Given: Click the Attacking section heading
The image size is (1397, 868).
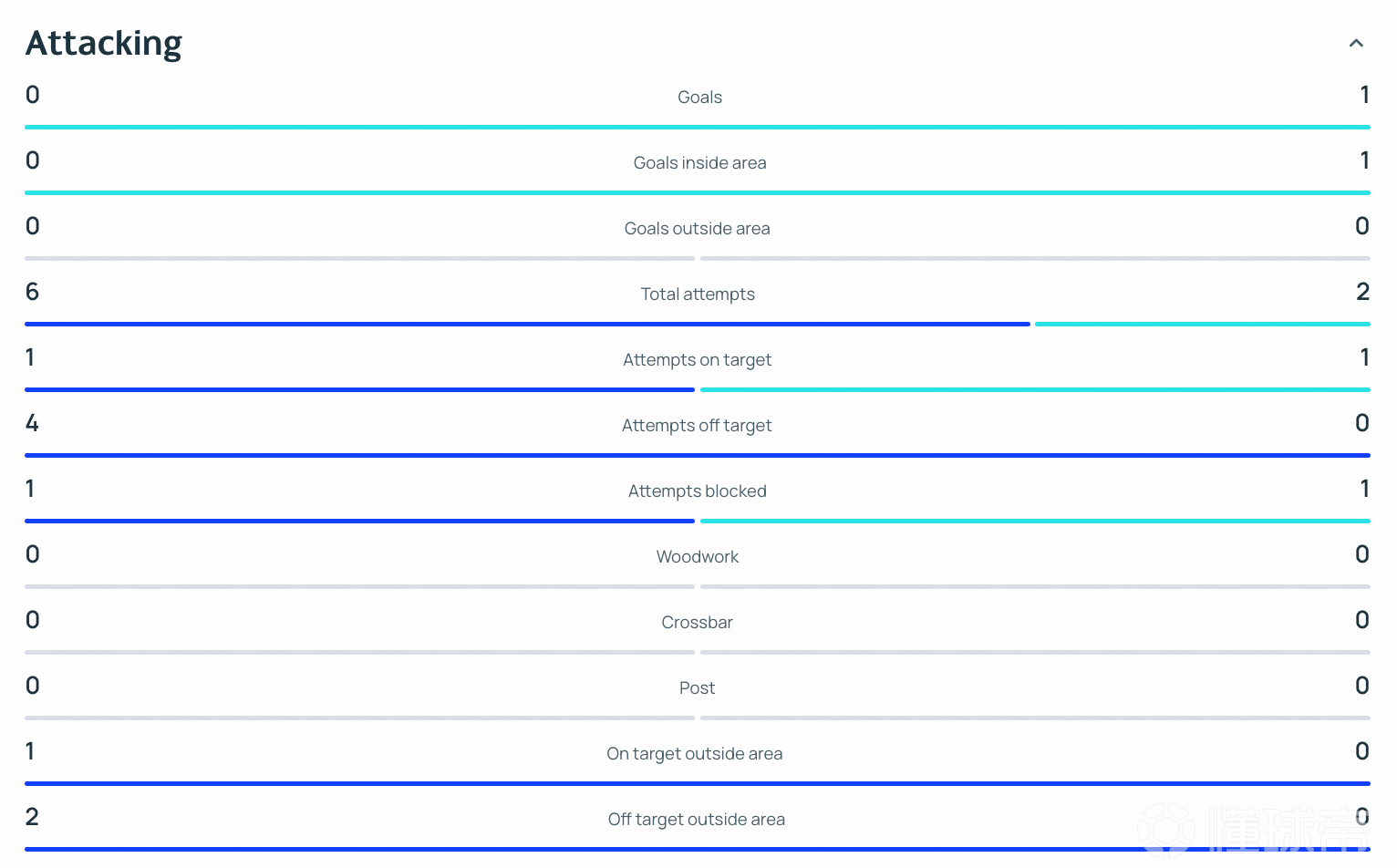Looking at the screenshot, I should [x=104, y=43].
